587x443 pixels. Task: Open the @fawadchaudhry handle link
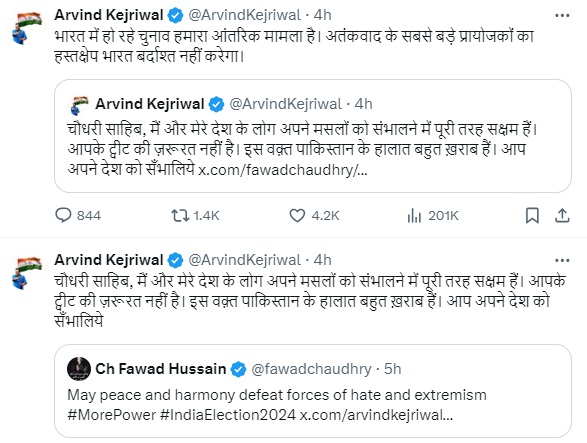pyautogui.click(x=311, y=369)
